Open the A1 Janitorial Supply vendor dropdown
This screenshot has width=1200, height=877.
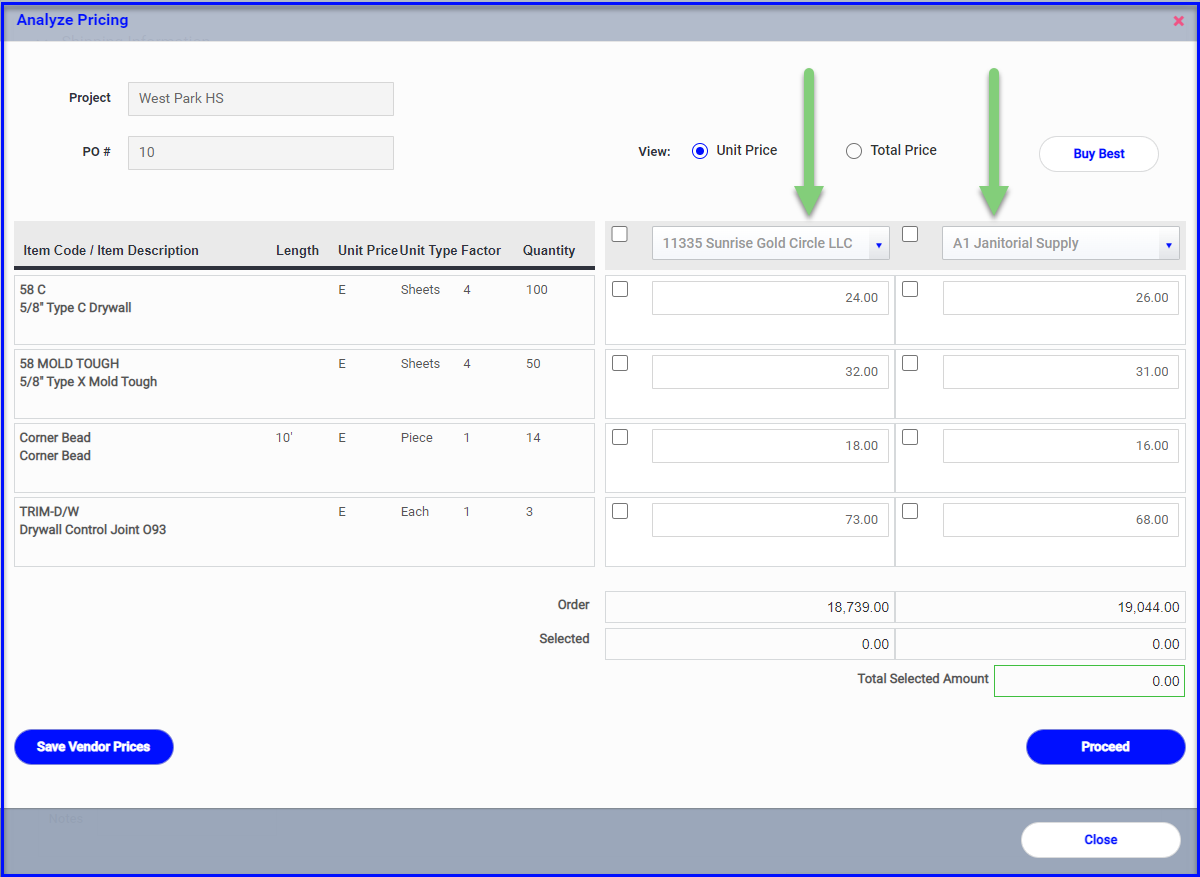click(x=1060, y=243)
